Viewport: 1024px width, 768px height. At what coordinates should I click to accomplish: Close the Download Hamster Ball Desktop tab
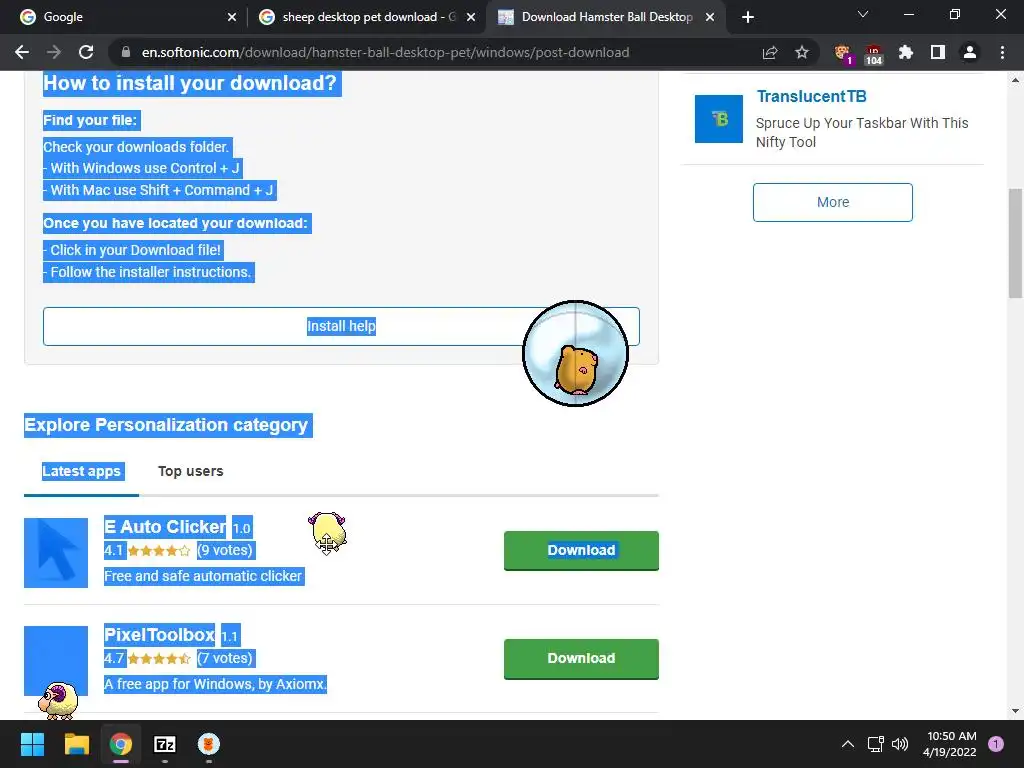[710, 17]
